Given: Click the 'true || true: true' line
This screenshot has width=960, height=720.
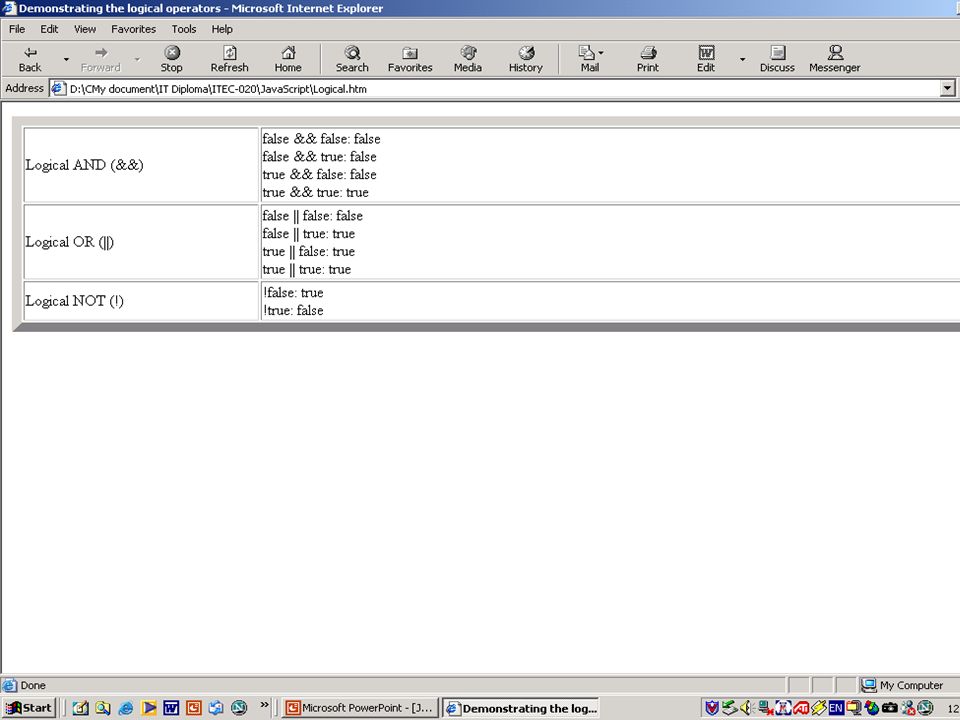Looking at the screenshot, I should [x=306, y=269].
